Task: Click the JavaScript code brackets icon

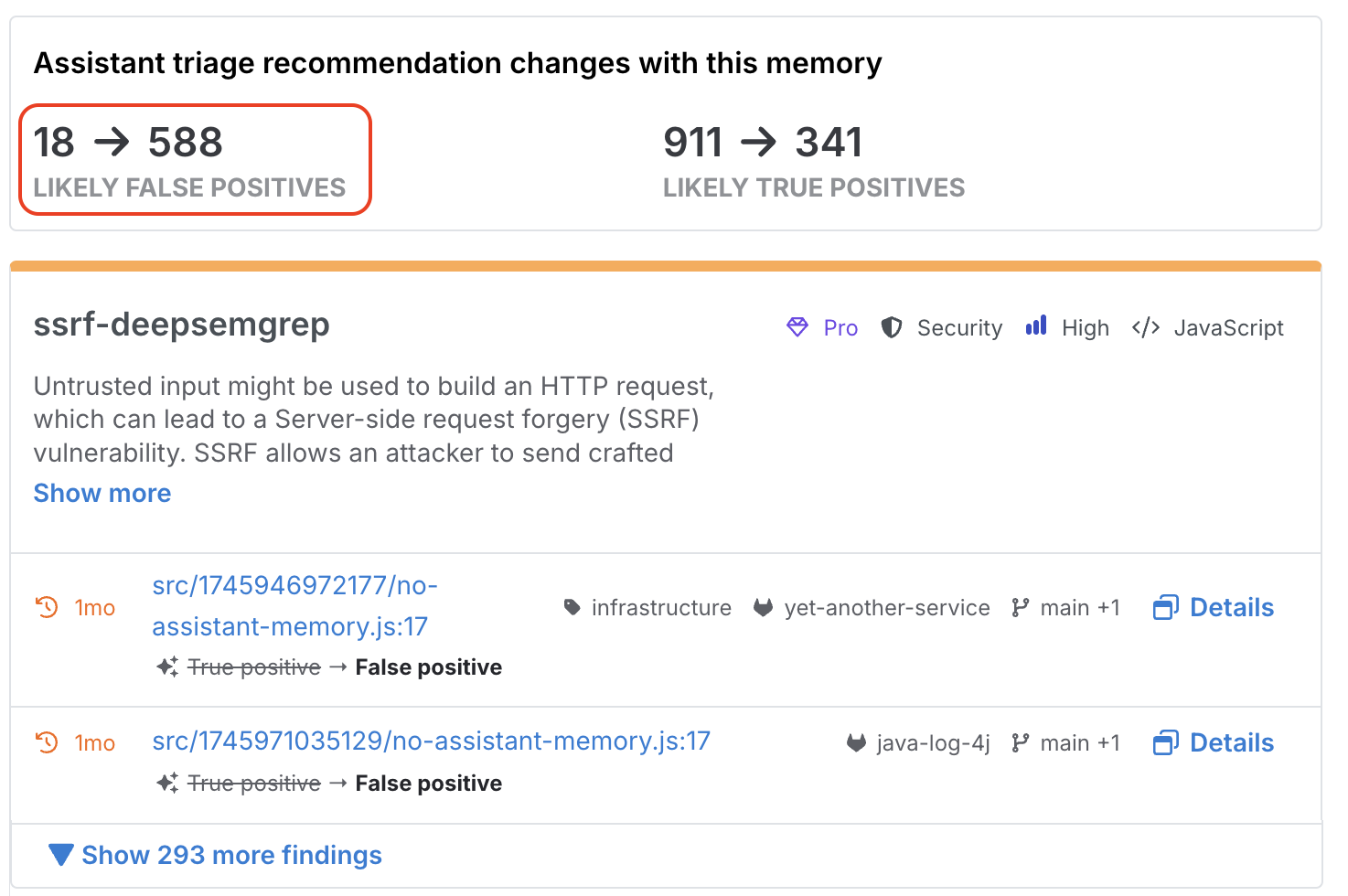Action: [x=1145, y=327]
